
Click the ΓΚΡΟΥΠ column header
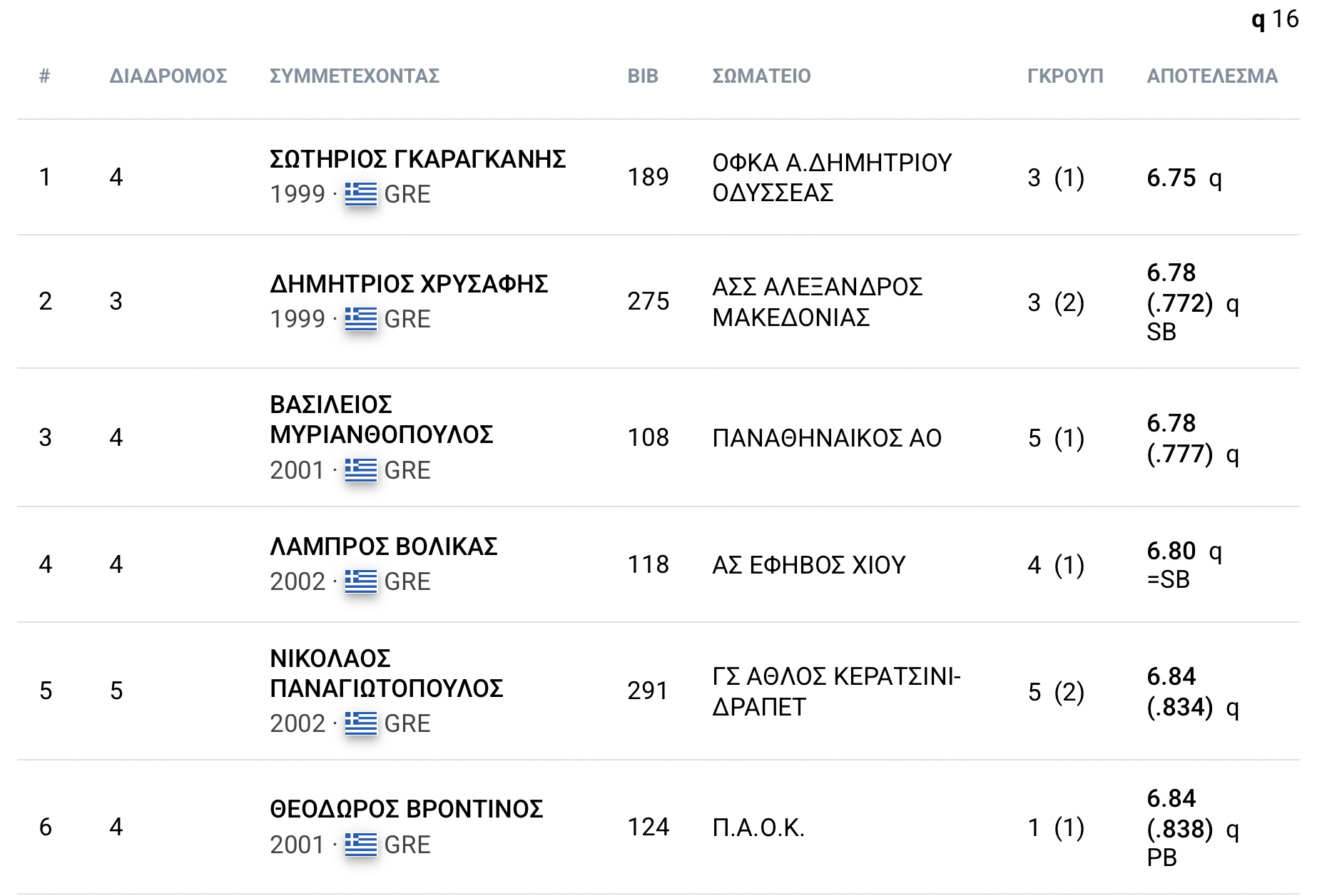tap(1065, 76)
